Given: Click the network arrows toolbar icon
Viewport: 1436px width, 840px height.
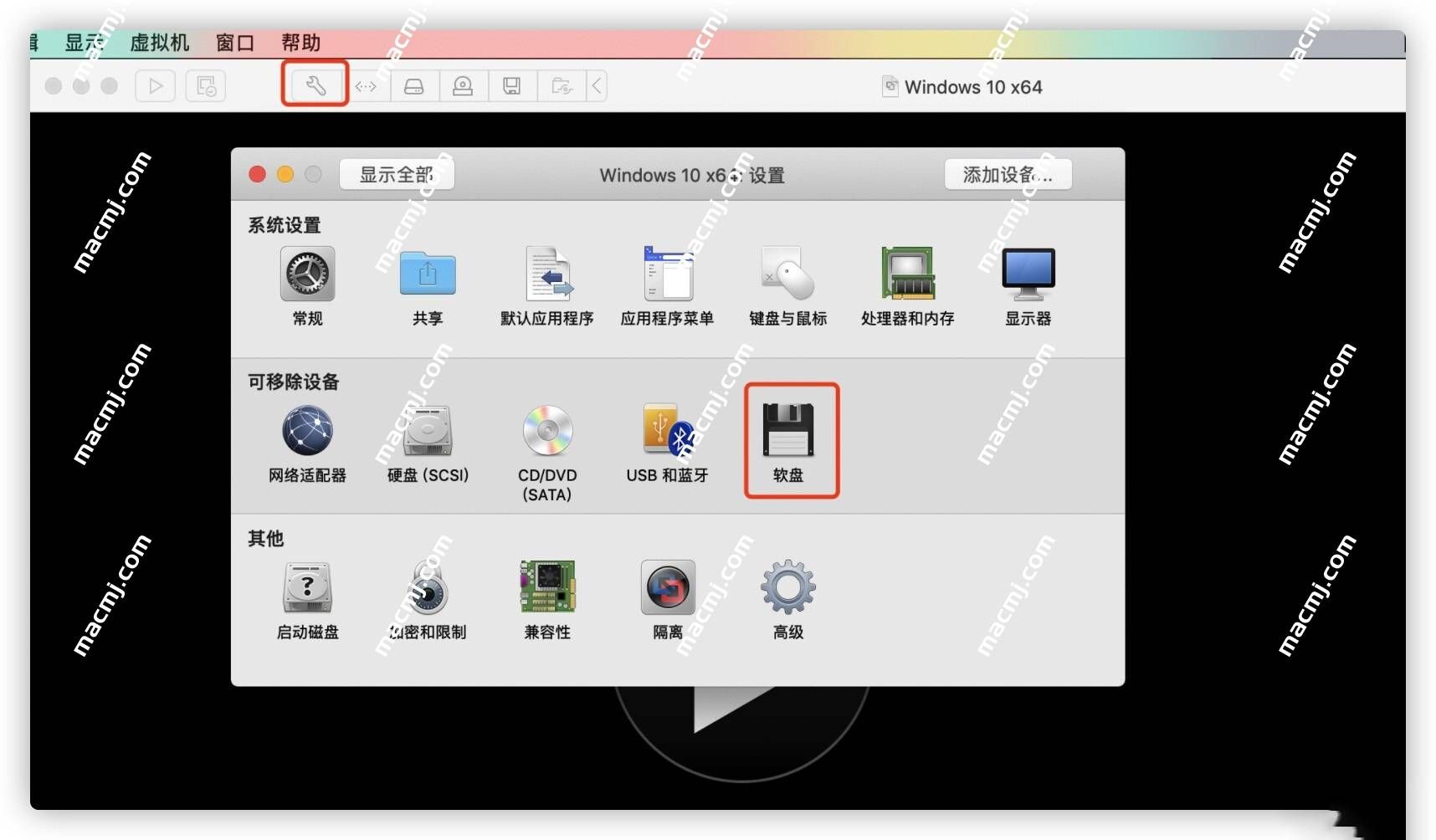Looking at the screenshot, I should (366, 85).
